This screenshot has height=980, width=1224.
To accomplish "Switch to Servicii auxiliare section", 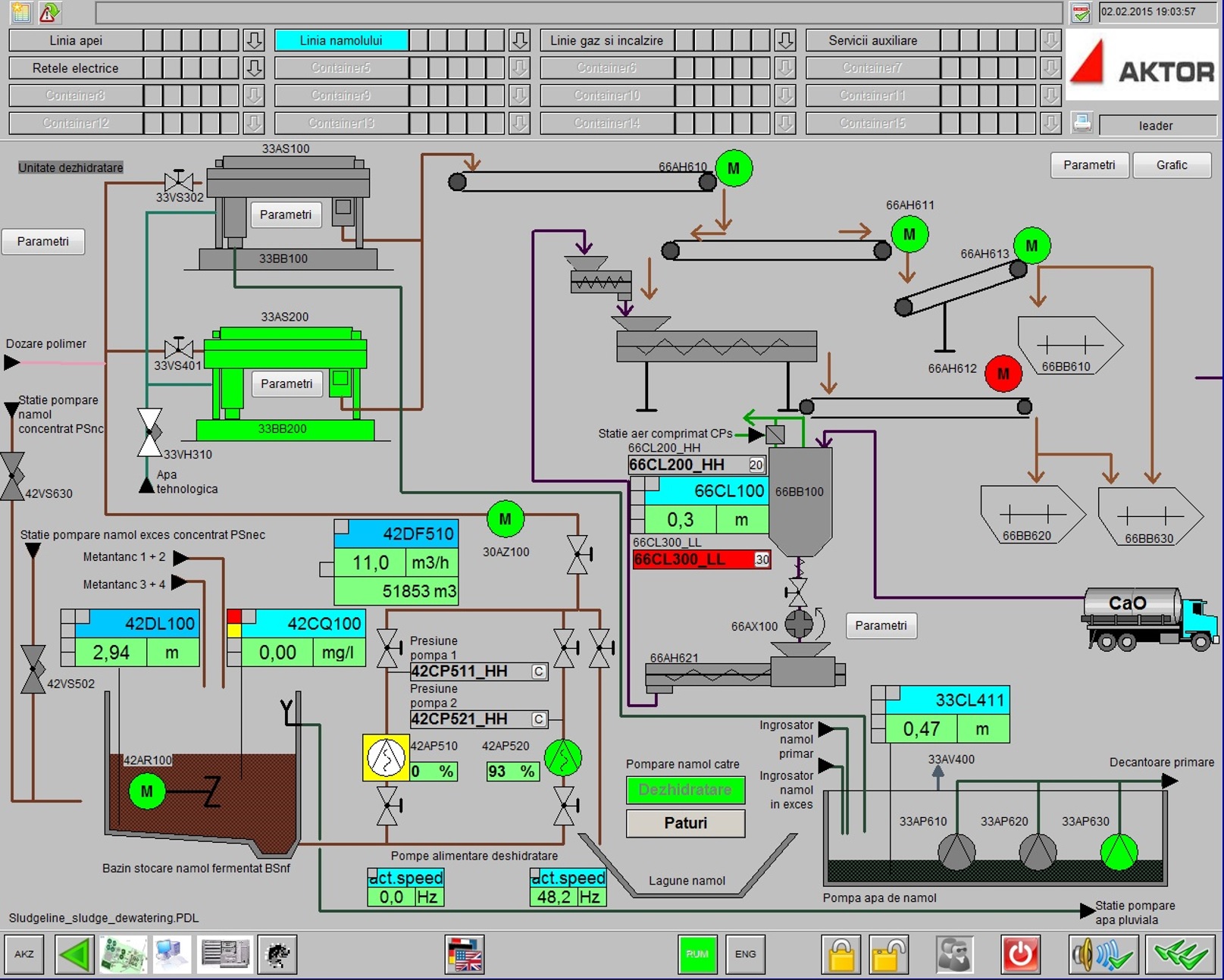I will pyautogui.click(x=872, y=40).
